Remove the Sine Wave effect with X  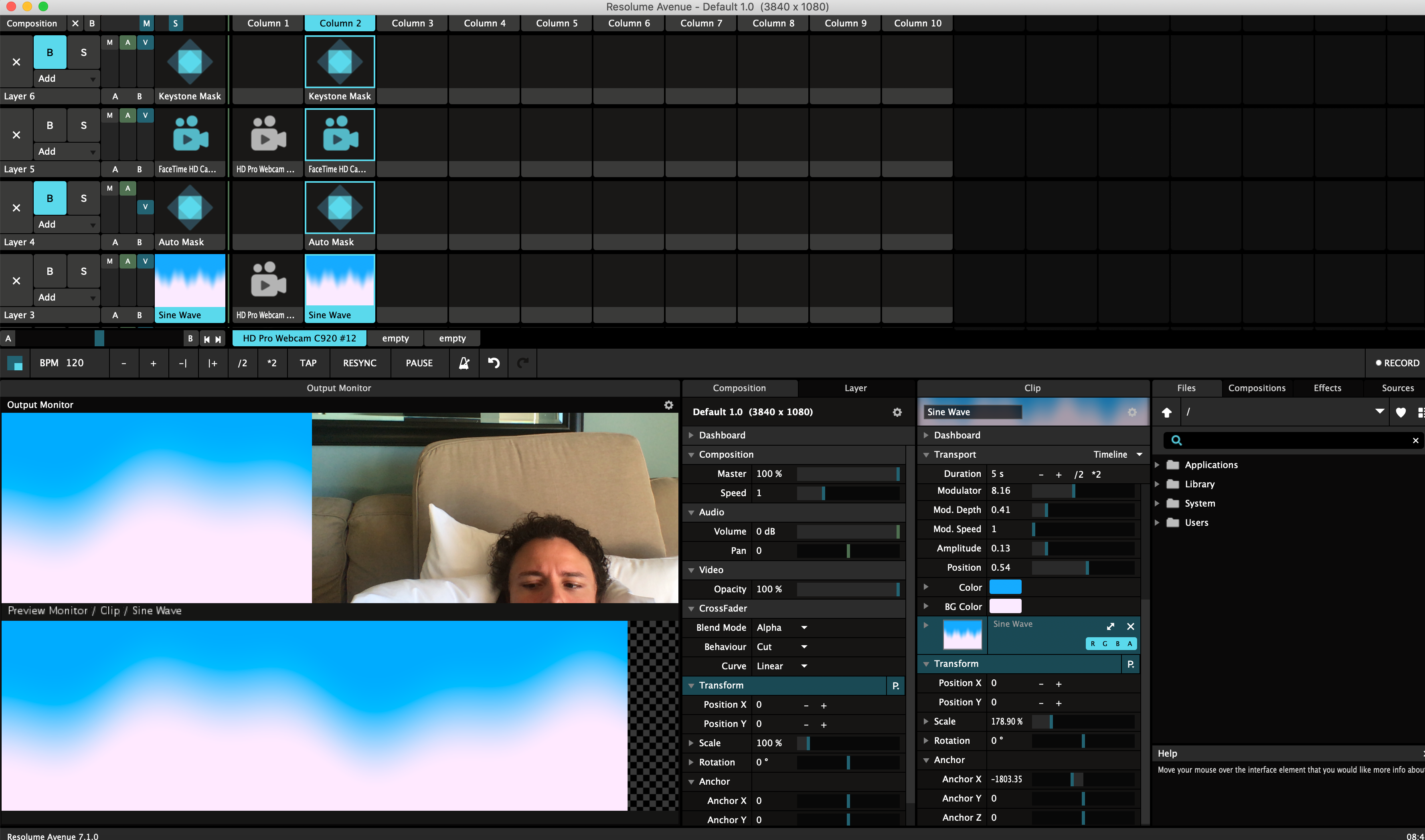(x=1130, y=626)
